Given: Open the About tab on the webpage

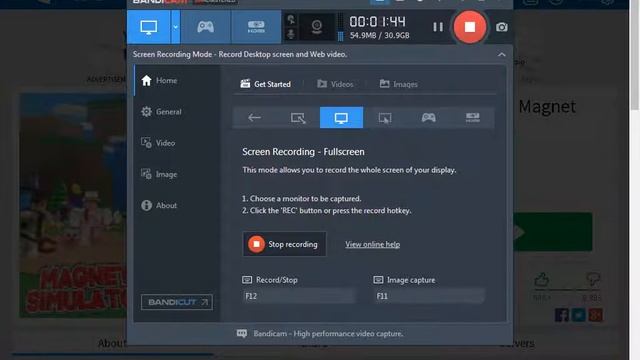Looking at the screenshot, I should (112, 343).
